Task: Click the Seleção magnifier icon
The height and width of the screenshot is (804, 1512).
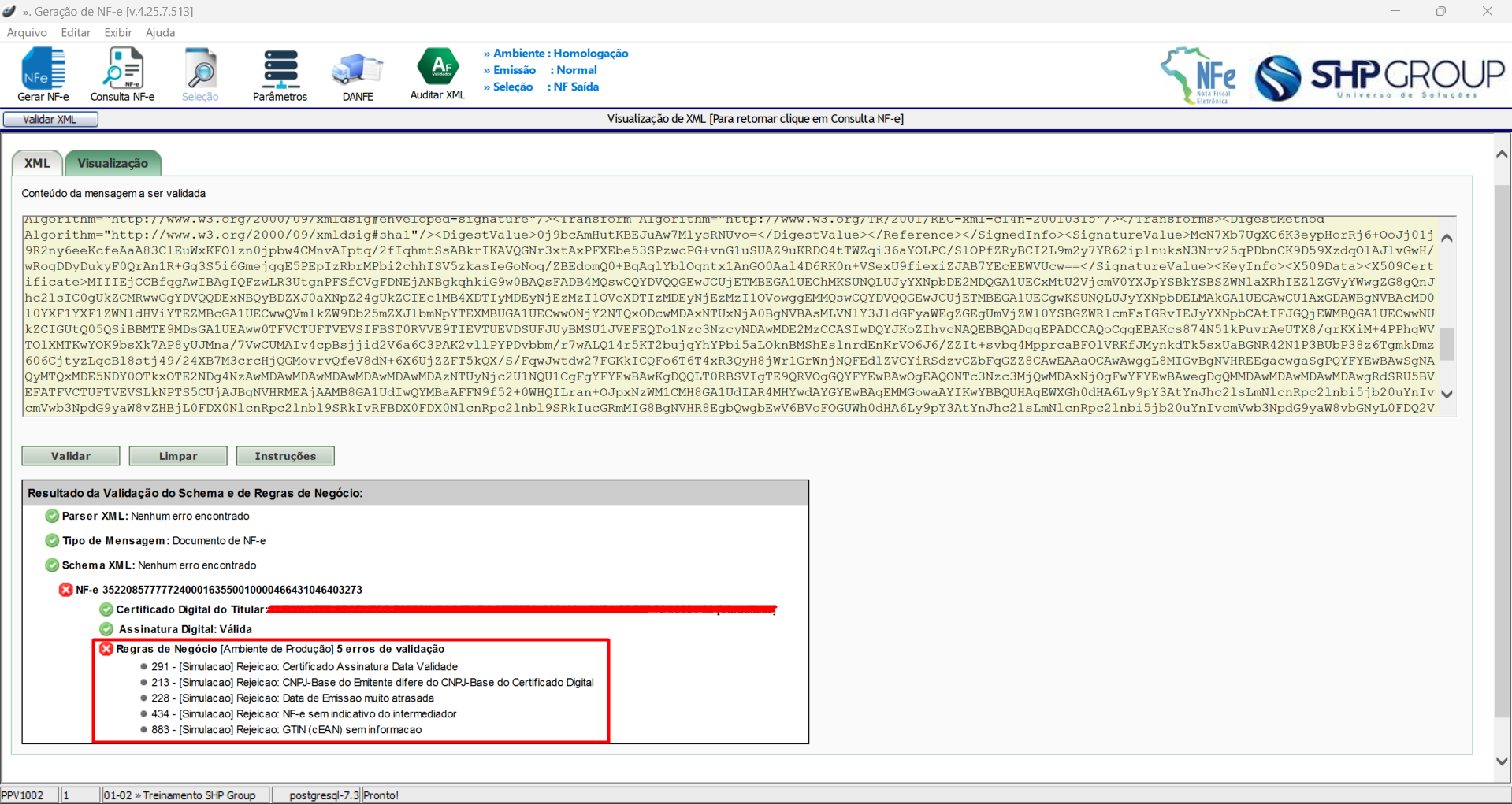Action: coord(200,69)
